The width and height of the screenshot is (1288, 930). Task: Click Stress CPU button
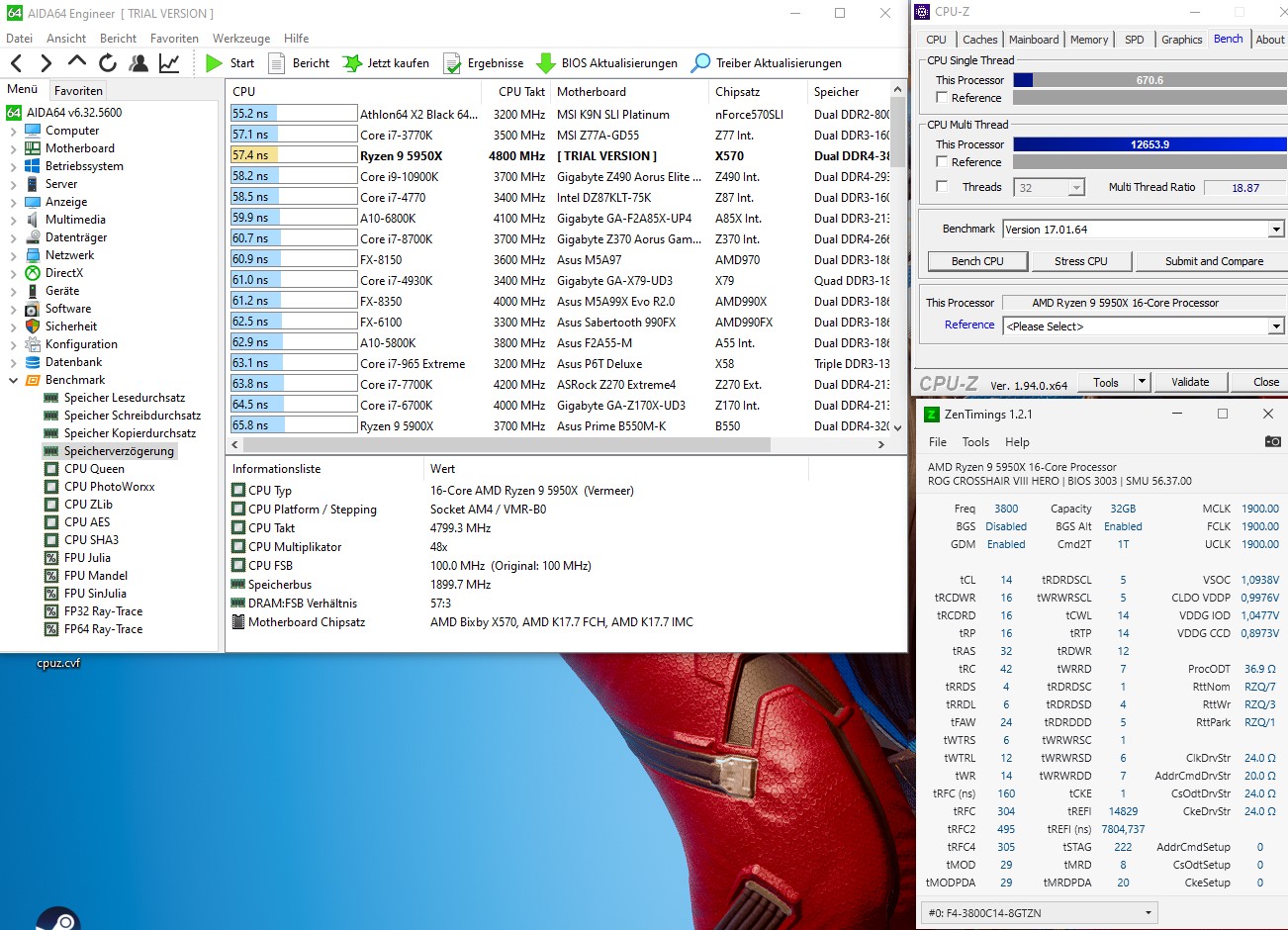pos(1081,261)
